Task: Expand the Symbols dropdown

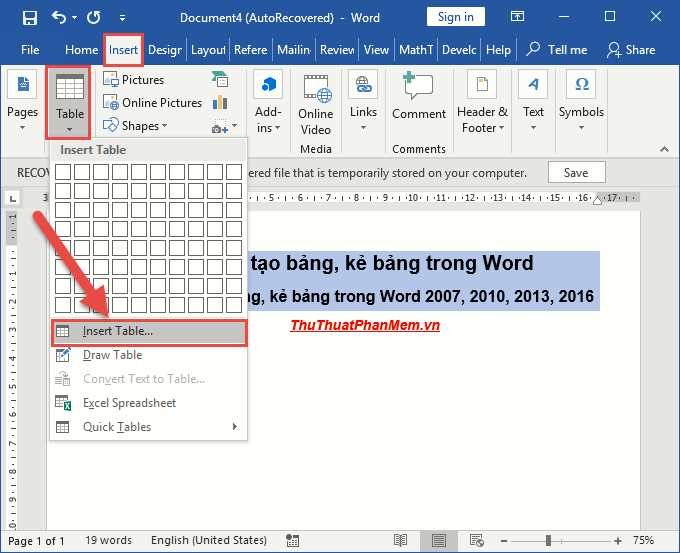Action: 581,101
